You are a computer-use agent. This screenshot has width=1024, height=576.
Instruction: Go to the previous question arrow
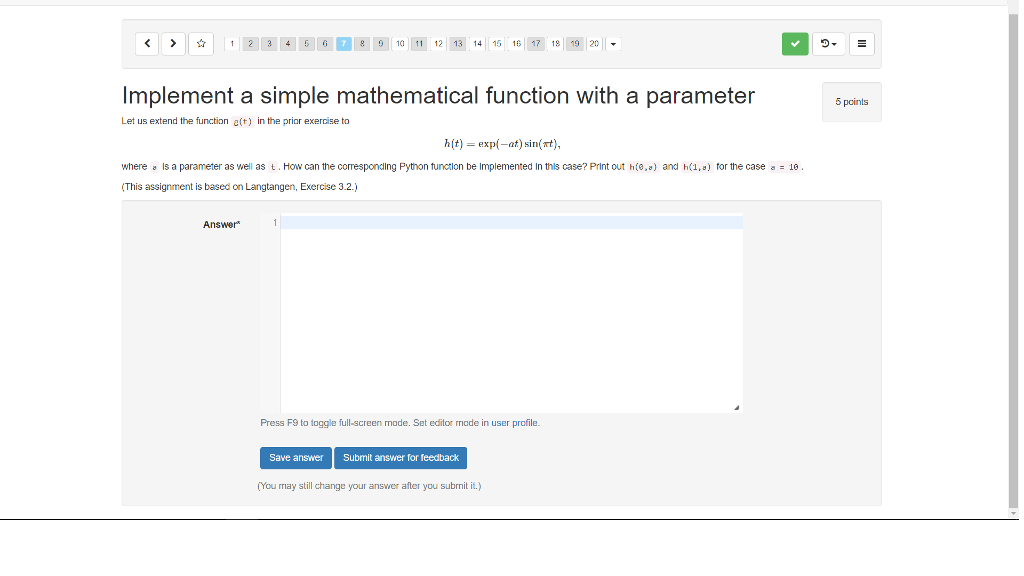pyautogui.click(x=147, y=44)
